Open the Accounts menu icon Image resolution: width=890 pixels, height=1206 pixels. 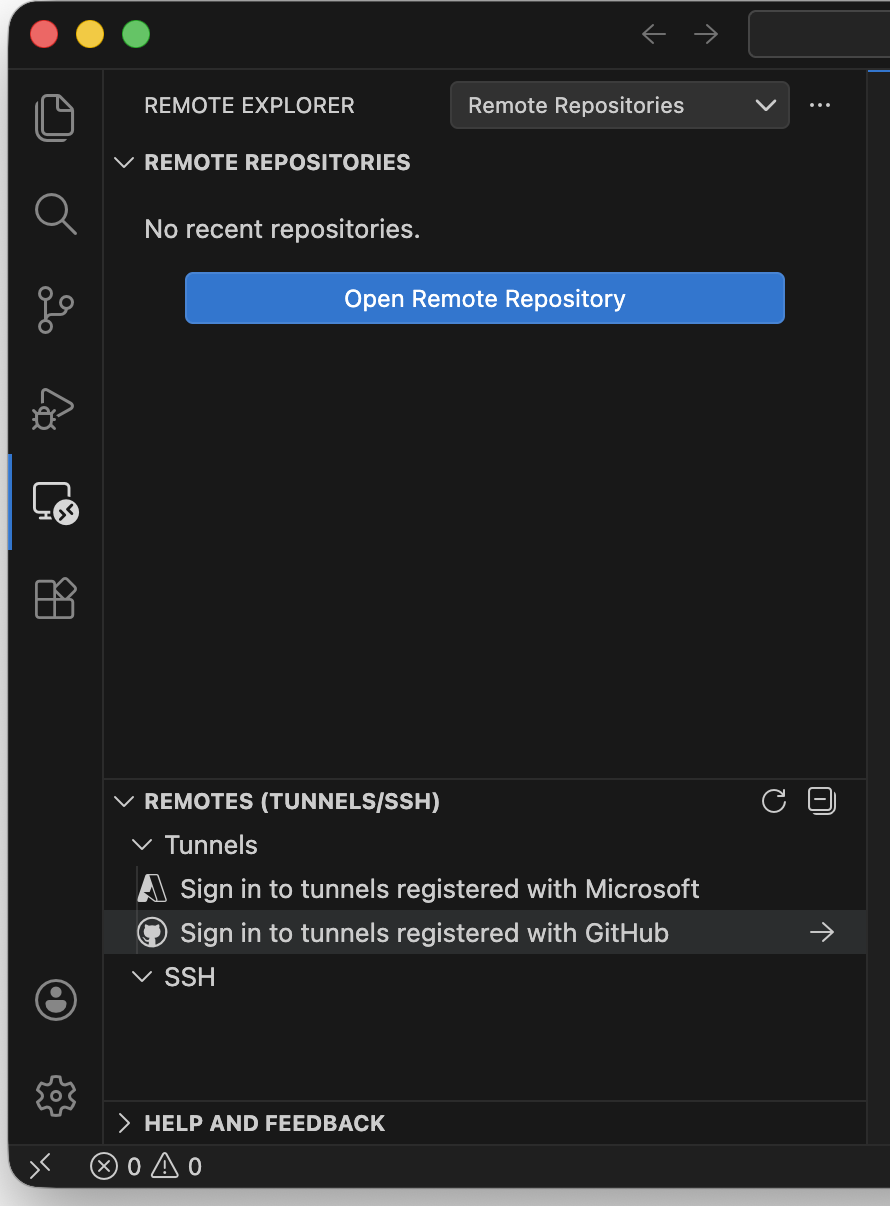pos(55,999)
